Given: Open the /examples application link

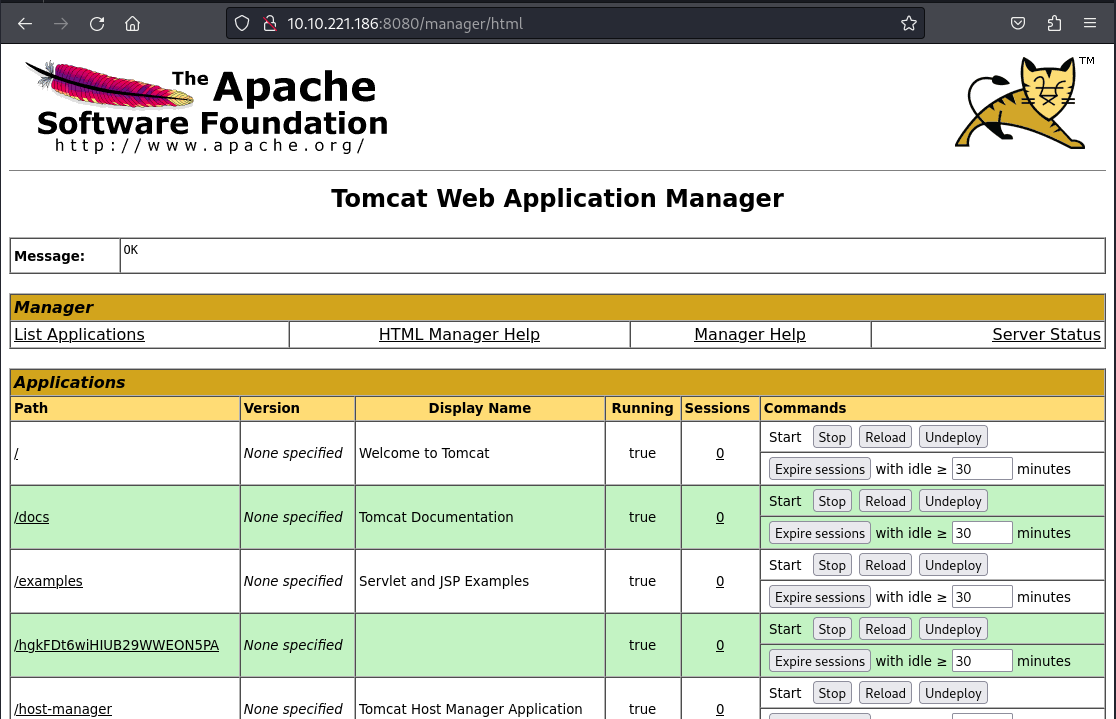Looking at the screenshot, I should click(x=48, y=582).
